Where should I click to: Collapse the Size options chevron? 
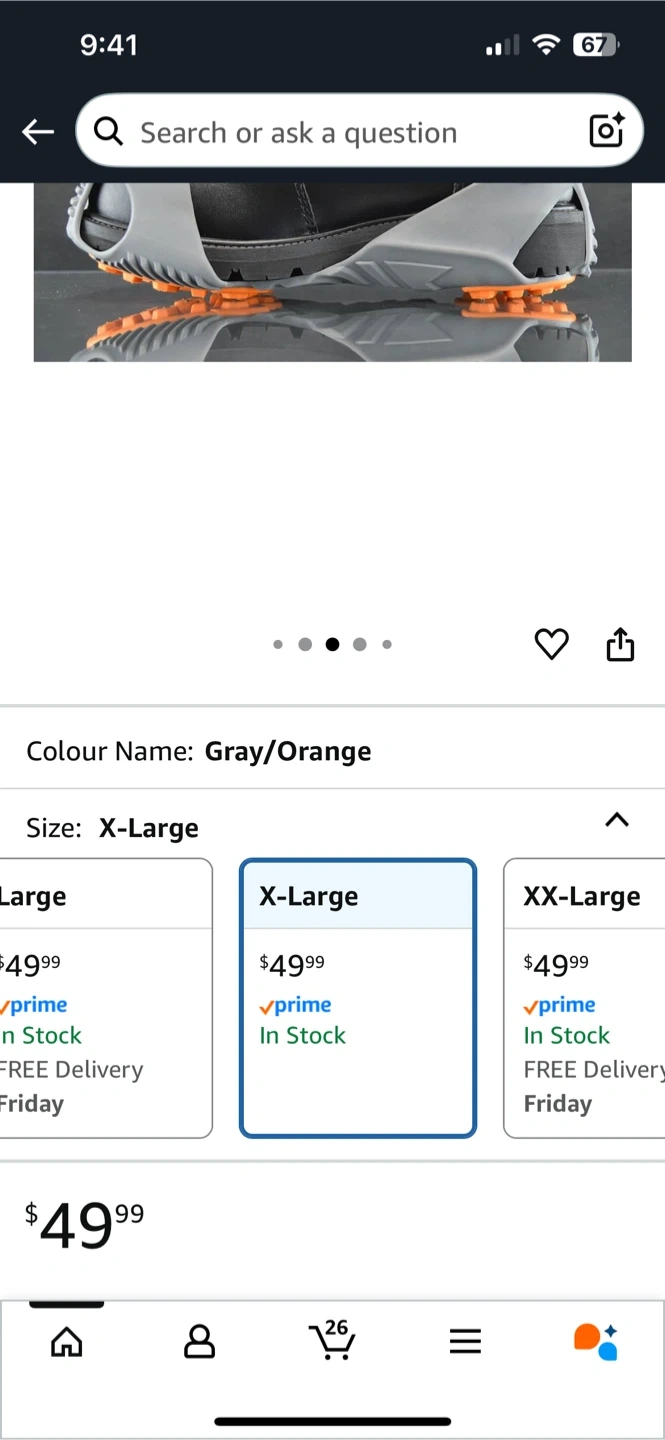point(617,820)
